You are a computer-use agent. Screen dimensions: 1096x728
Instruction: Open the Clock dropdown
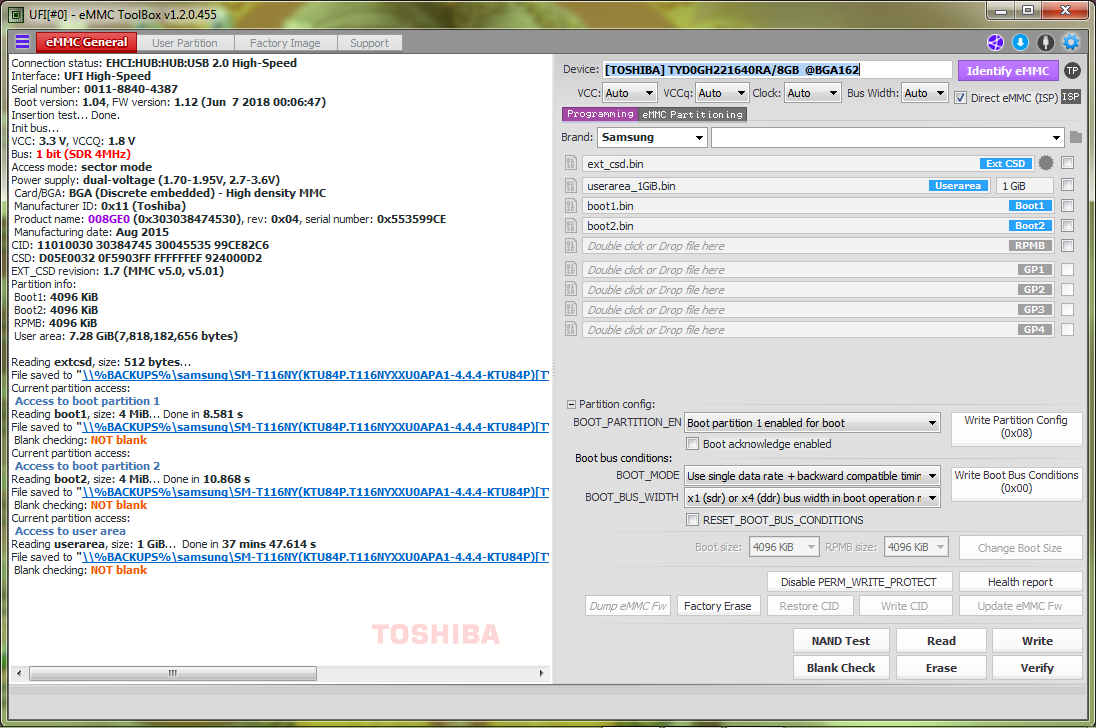click(812, 93)
